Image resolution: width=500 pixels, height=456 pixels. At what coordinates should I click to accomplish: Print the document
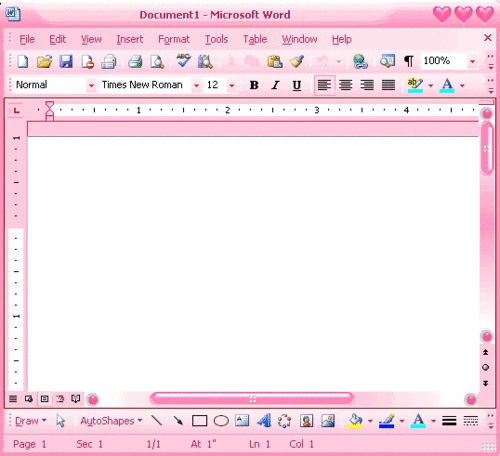click(135, 62)
